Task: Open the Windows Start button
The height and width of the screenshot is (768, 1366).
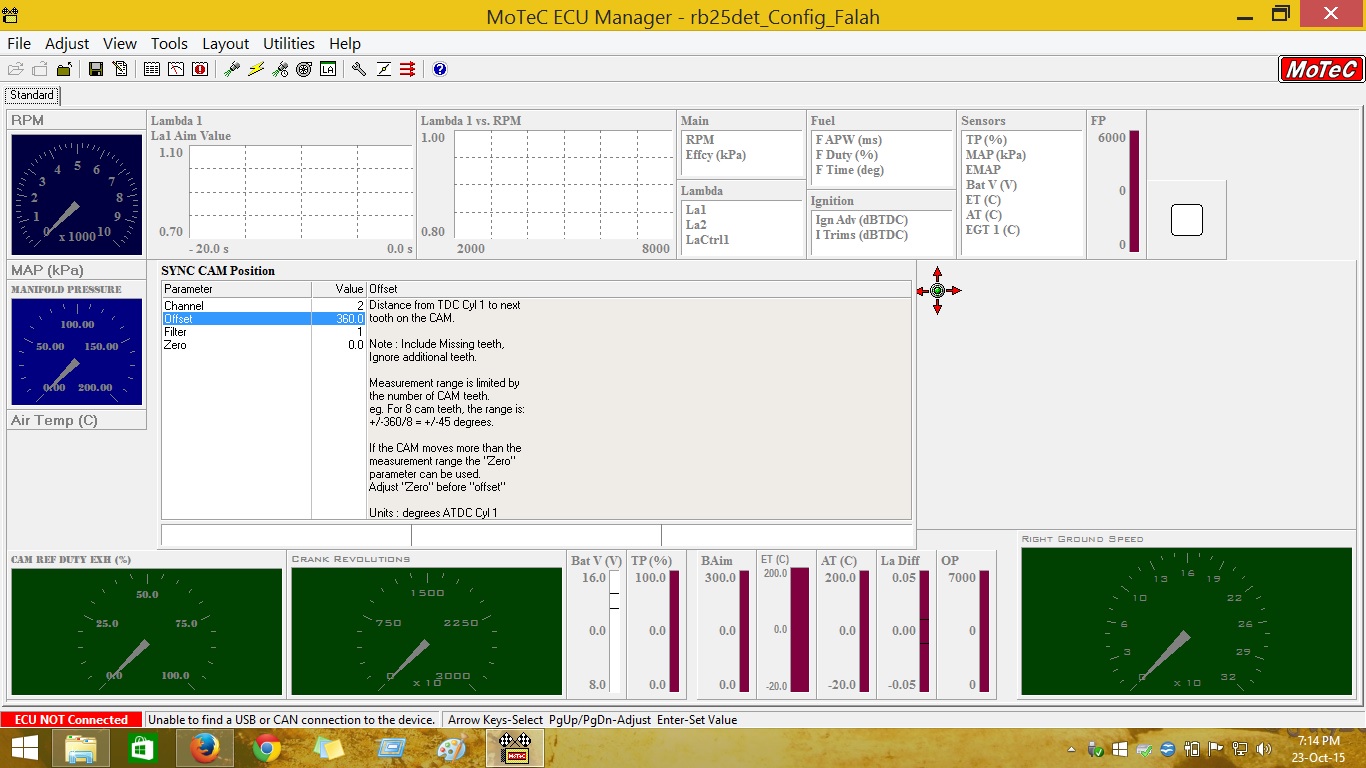Action: [x=24, y=748]
